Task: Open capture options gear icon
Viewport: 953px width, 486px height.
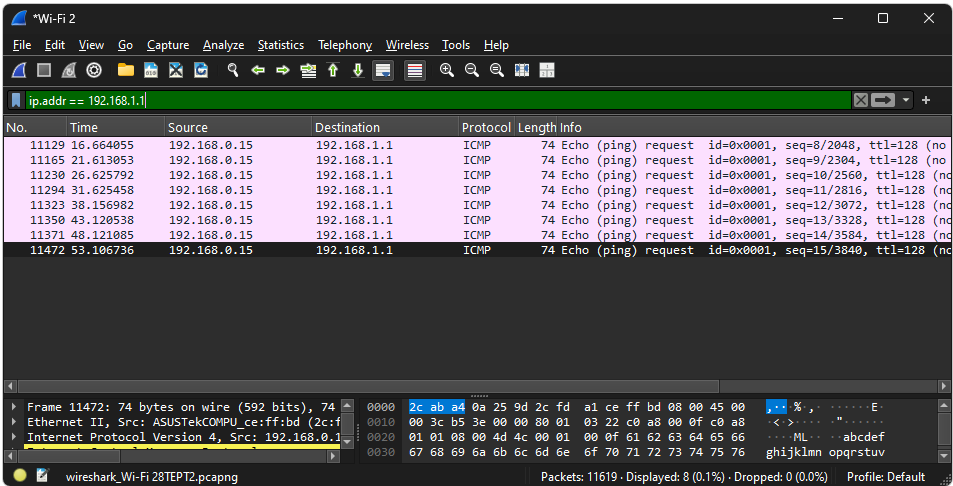Action: 94,70
